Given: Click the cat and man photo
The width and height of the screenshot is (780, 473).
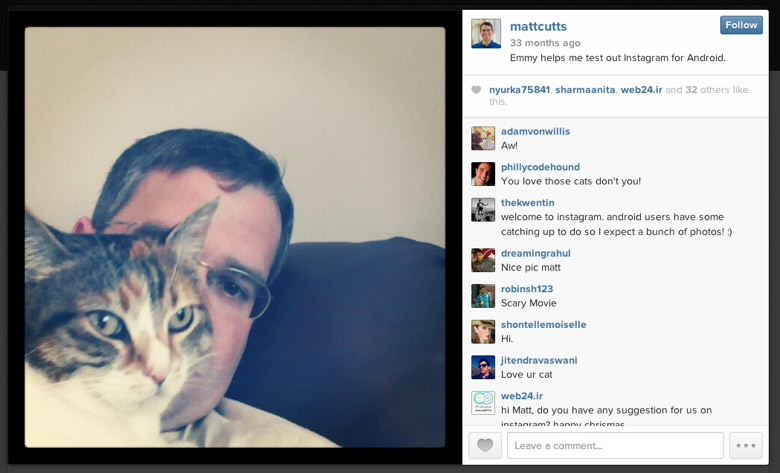Looking at the screenshot, I should 235,237.
